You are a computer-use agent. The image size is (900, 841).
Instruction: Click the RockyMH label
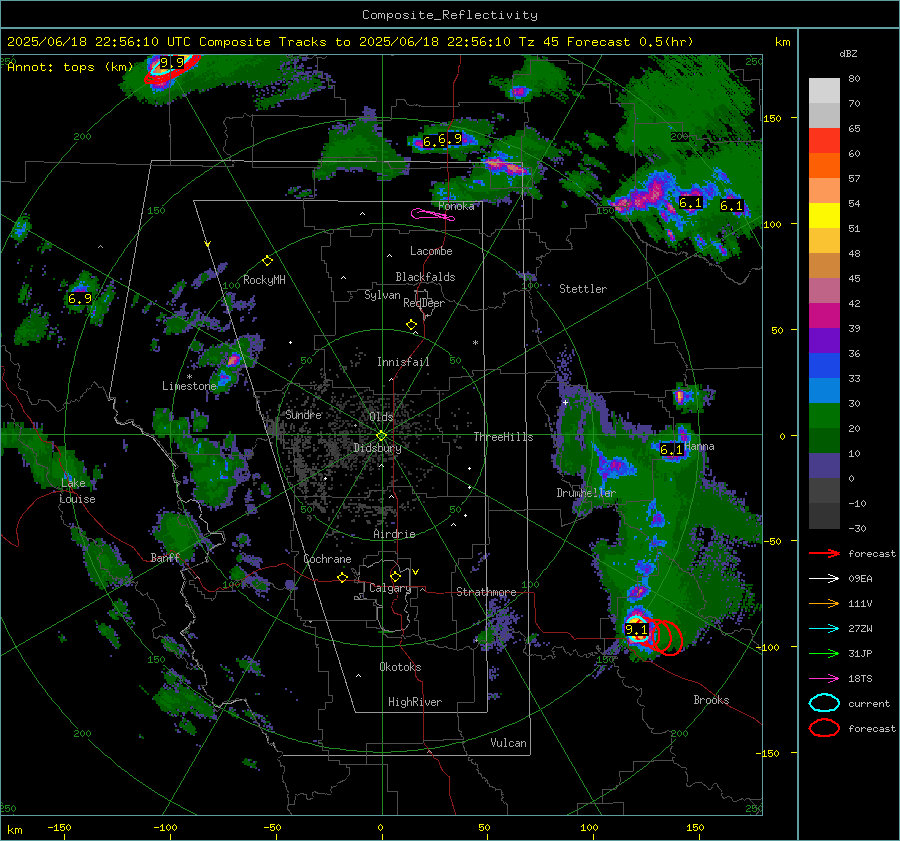click(x=264, y=280)
